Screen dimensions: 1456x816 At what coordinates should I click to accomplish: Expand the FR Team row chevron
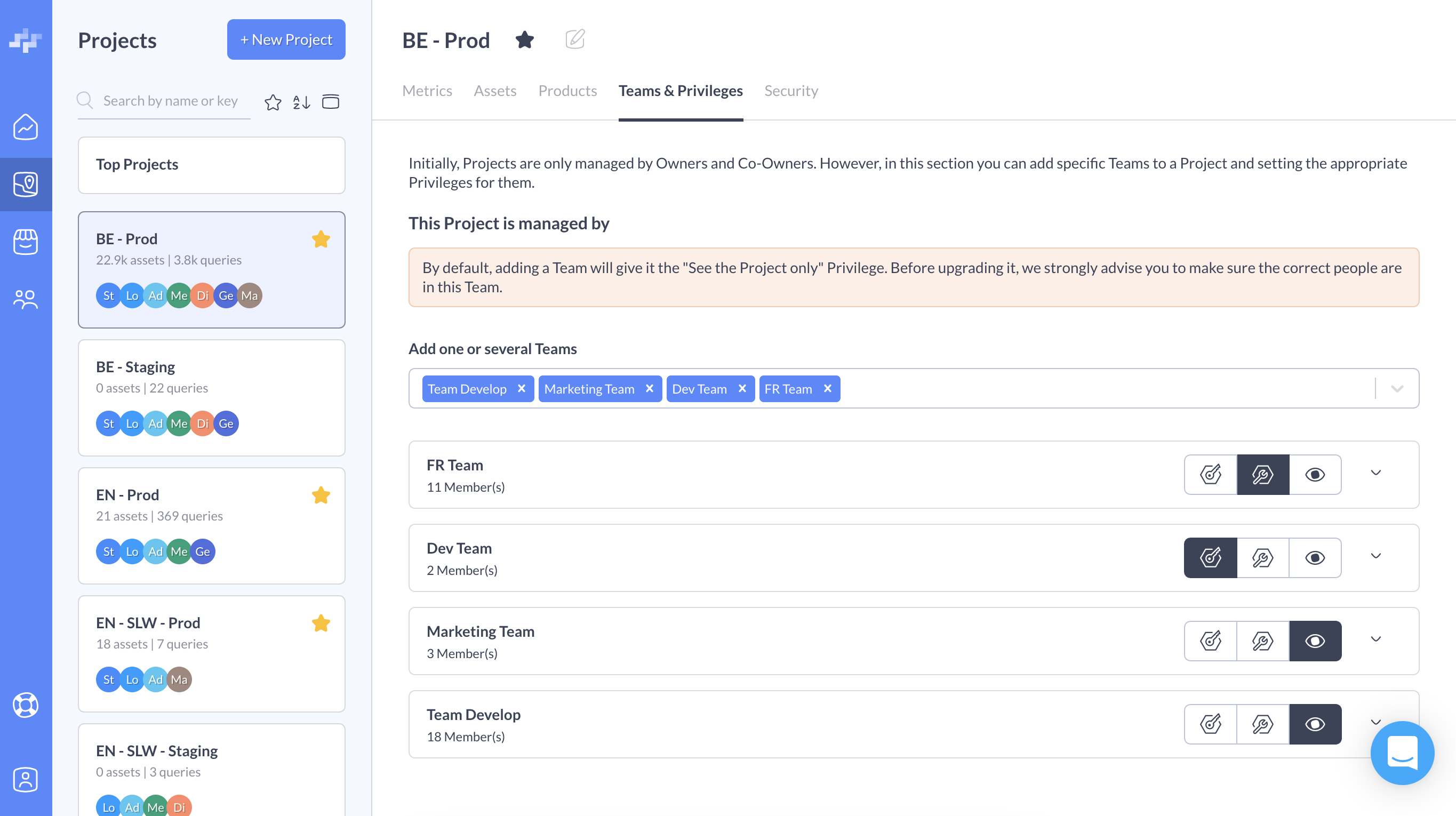1376,473
